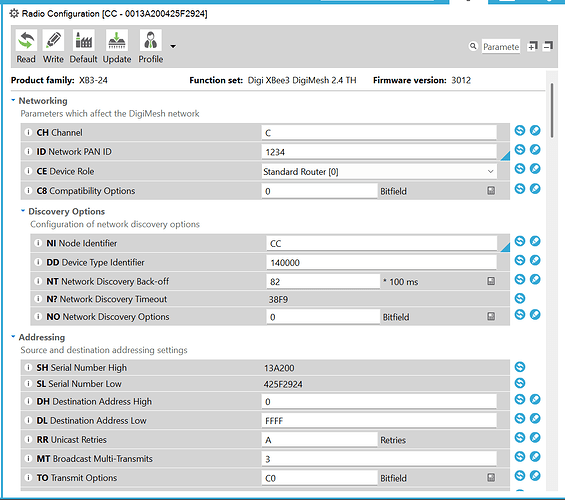Click the vertical scrollbar thumb
The width and height of the screenshot is (565, 500).
(552, 110)
